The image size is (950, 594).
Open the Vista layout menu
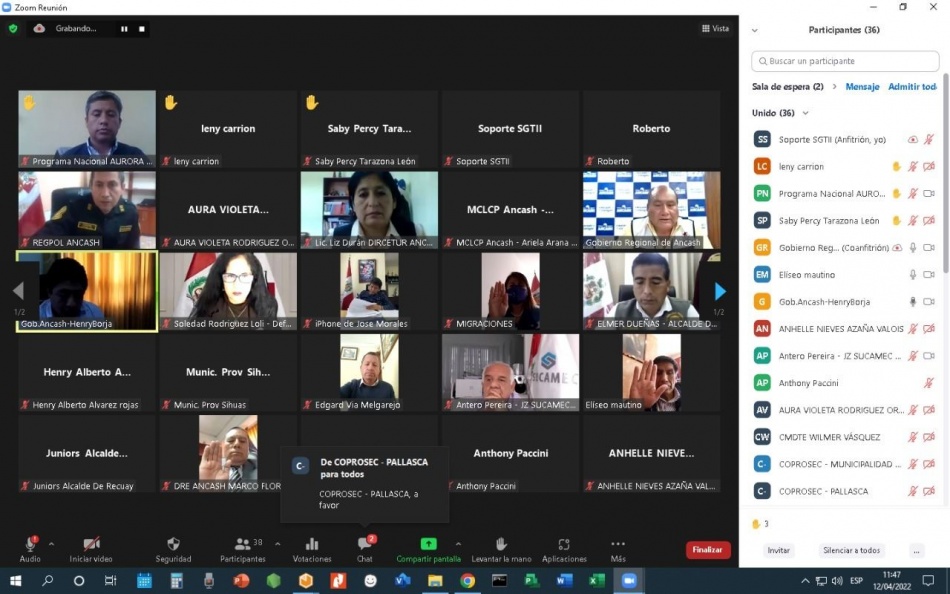[x=715, y=29]
